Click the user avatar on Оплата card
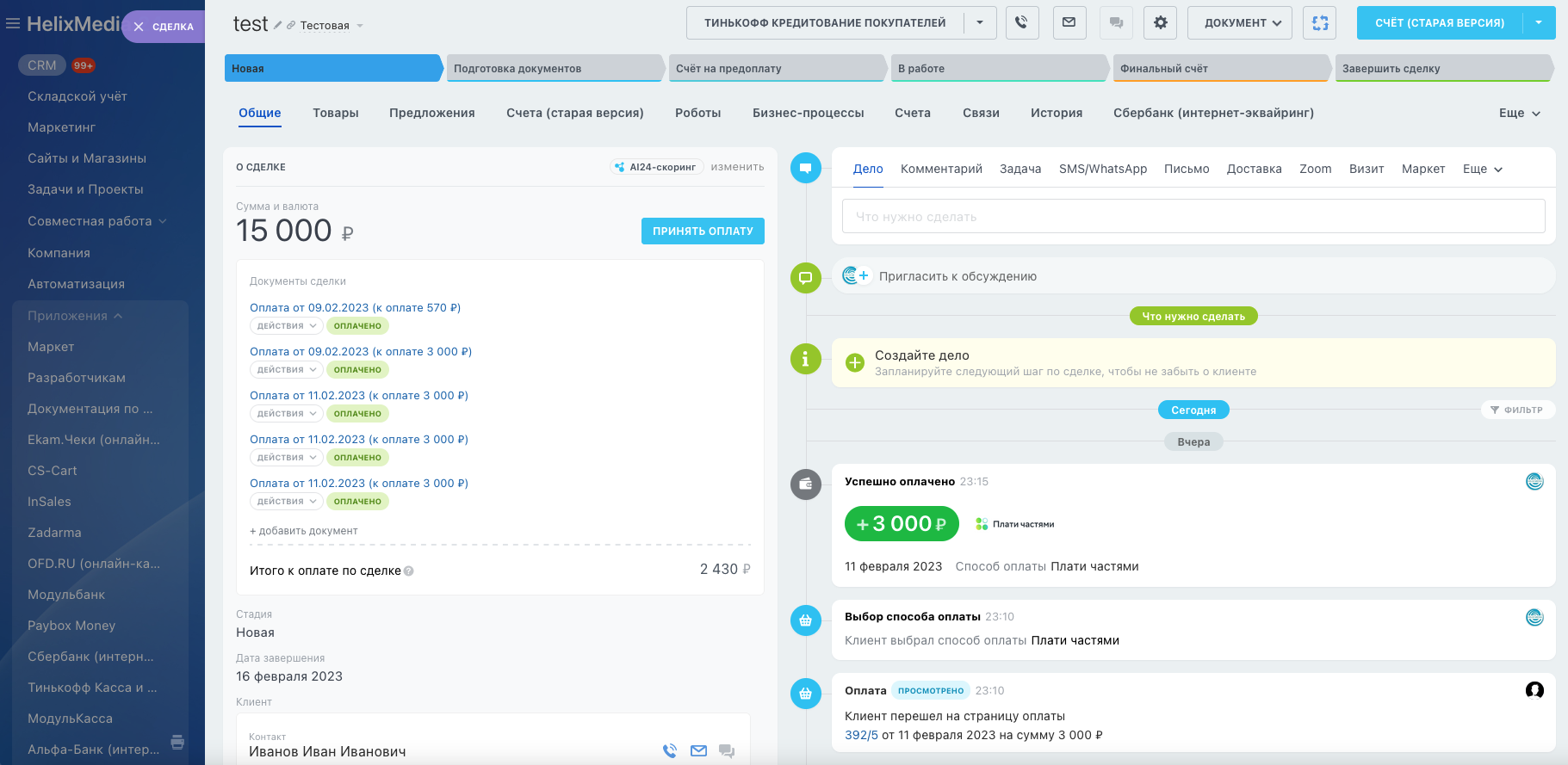 [1534, 690]
